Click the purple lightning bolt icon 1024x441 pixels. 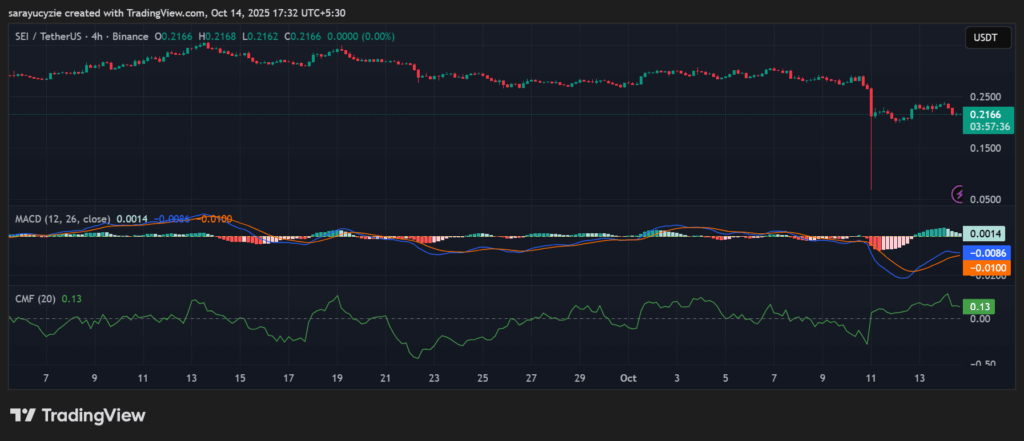tap(958, 193)
